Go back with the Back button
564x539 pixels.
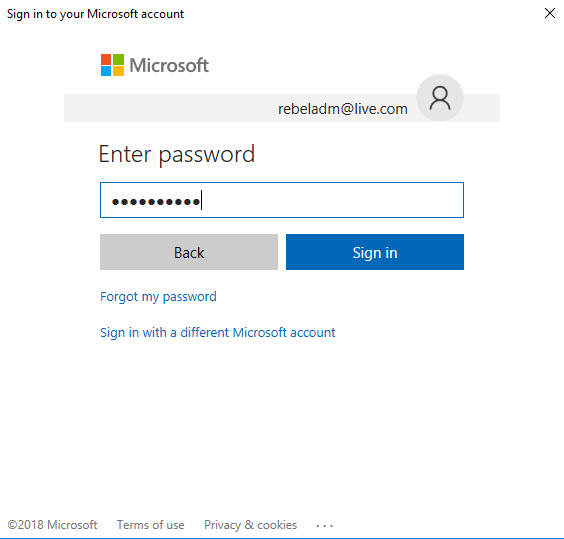189,252
